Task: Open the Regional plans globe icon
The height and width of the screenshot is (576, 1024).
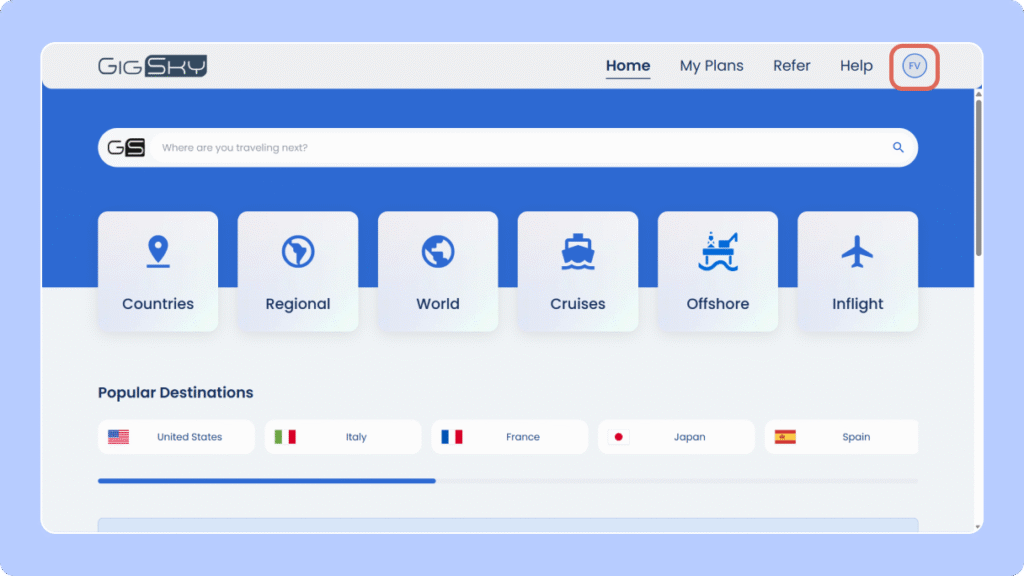Action: click(x=297, y=253)
